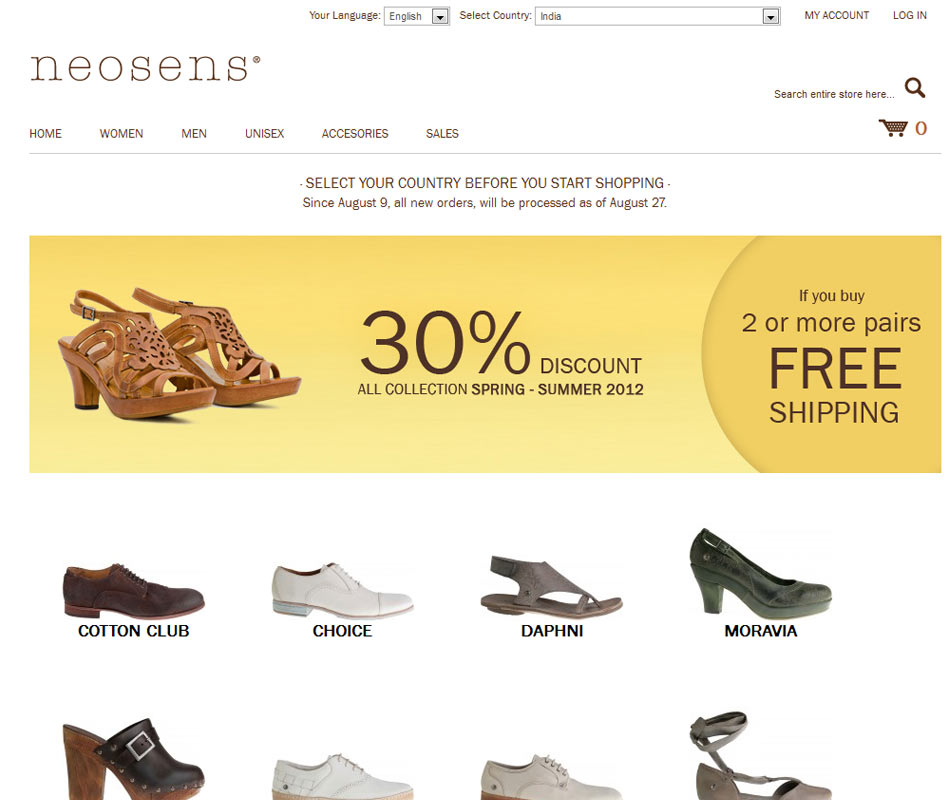The image size is (950, 800).
Task: Expand the Select Country dropdown arrow
Action: click(x=770, y=16)
